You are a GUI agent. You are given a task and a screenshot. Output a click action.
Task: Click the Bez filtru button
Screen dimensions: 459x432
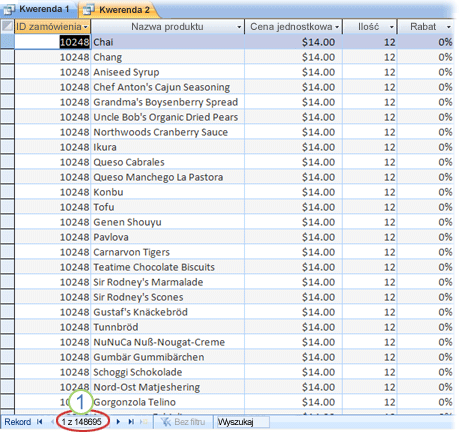point(183,422)
